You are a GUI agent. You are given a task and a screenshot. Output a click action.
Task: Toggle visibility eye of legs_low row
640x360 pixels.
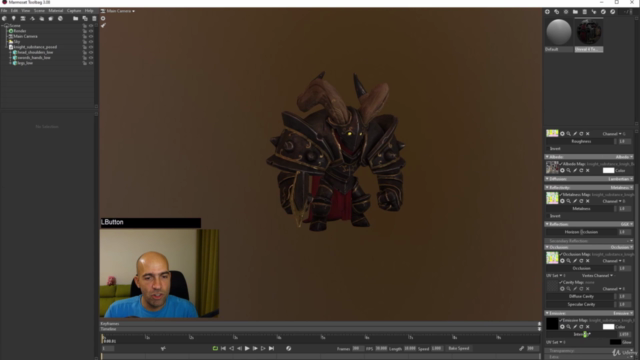[x=91, y=63]
